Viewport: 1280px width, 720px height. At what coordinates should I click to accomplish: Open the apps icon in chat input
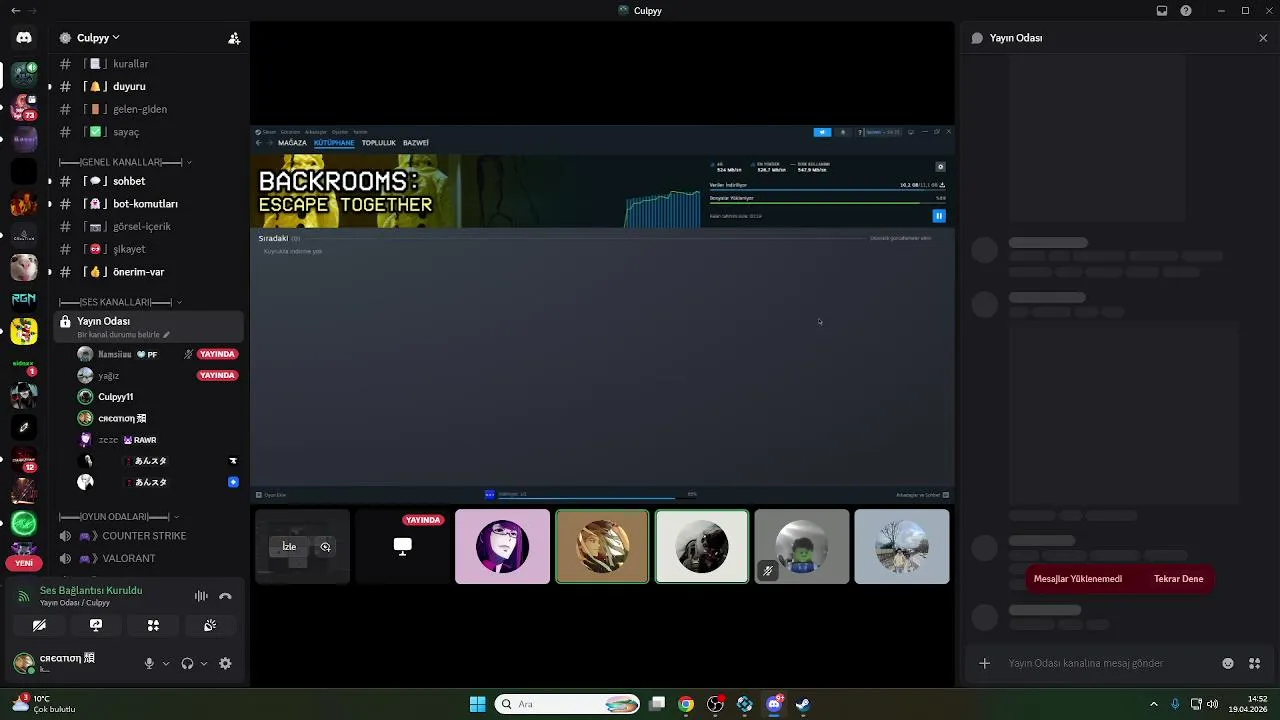[x=1255, y=663]
